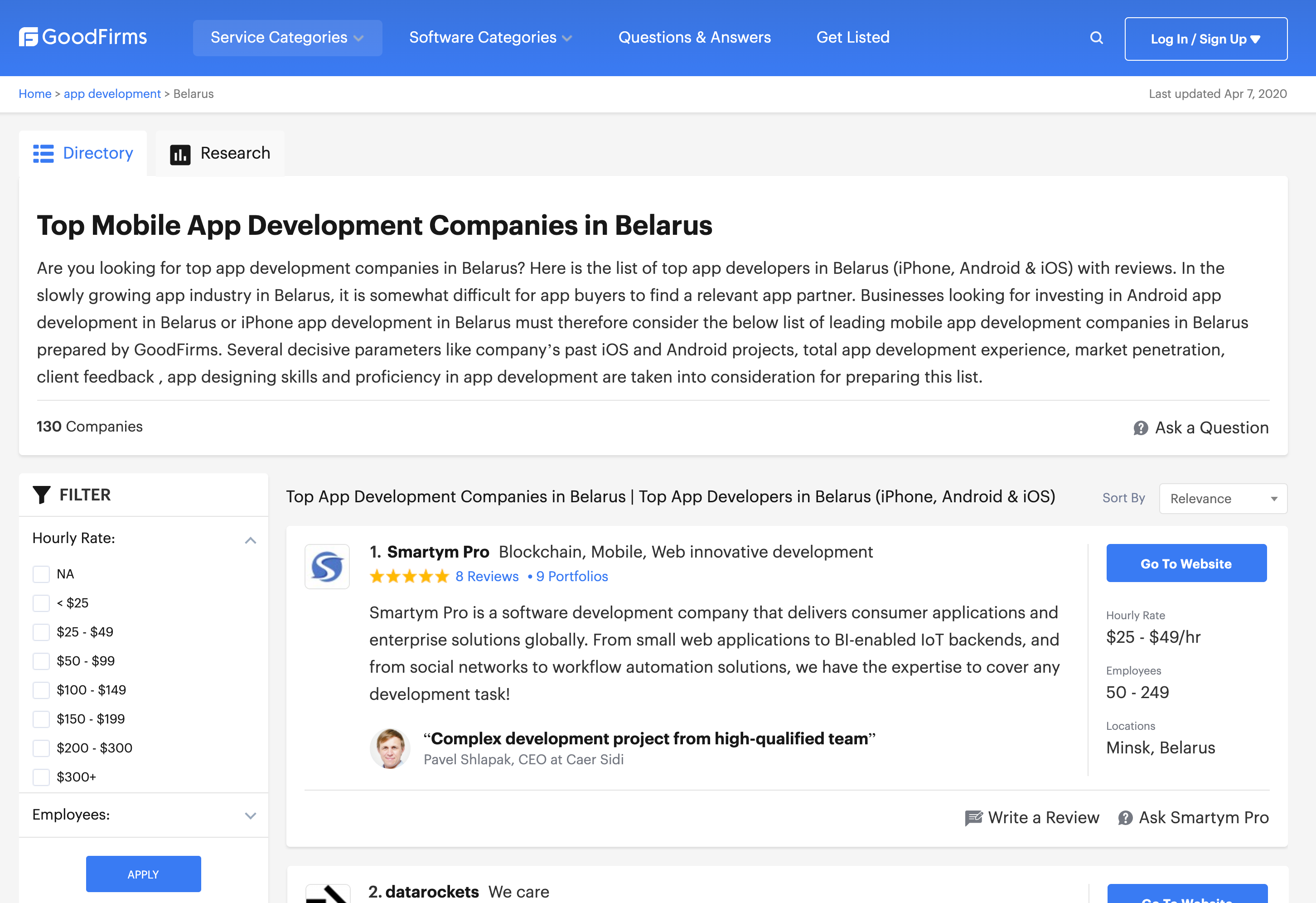Check the $25 - $49 rate filter
Viewport: 1316px width, 903px height.
click(41, 632)
